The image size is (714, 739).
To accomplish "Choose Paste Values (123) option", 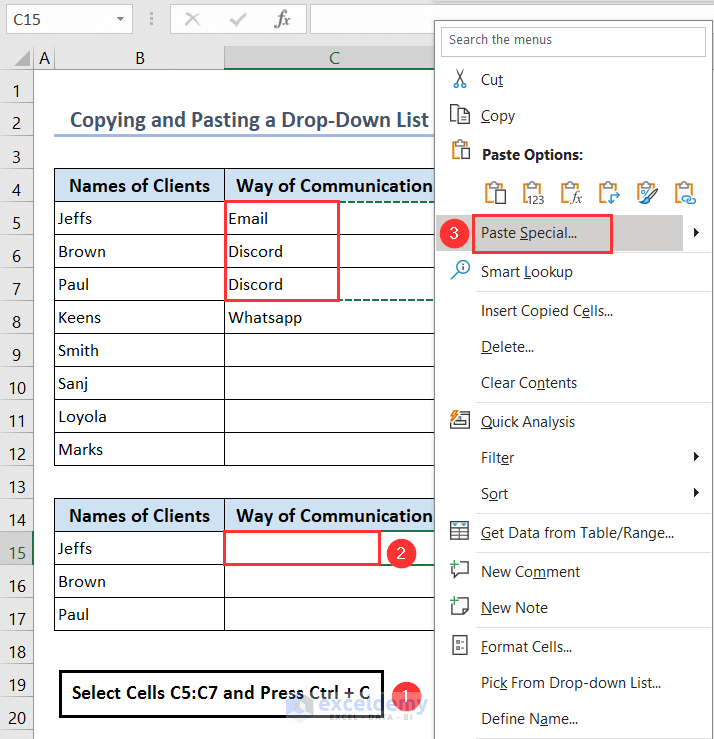I will point(533,192).
